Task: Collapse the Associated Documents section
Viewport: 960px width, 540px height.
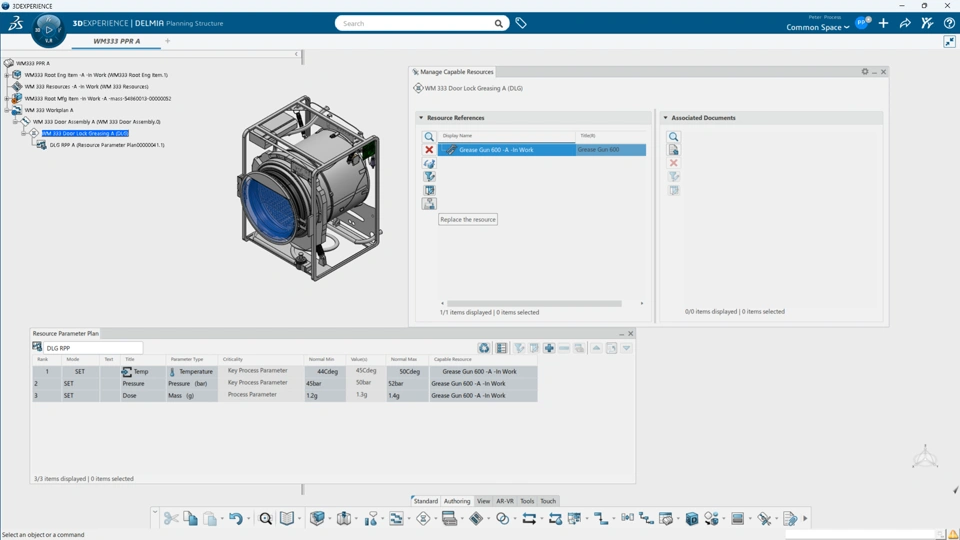Action: (x=666, y=118)
